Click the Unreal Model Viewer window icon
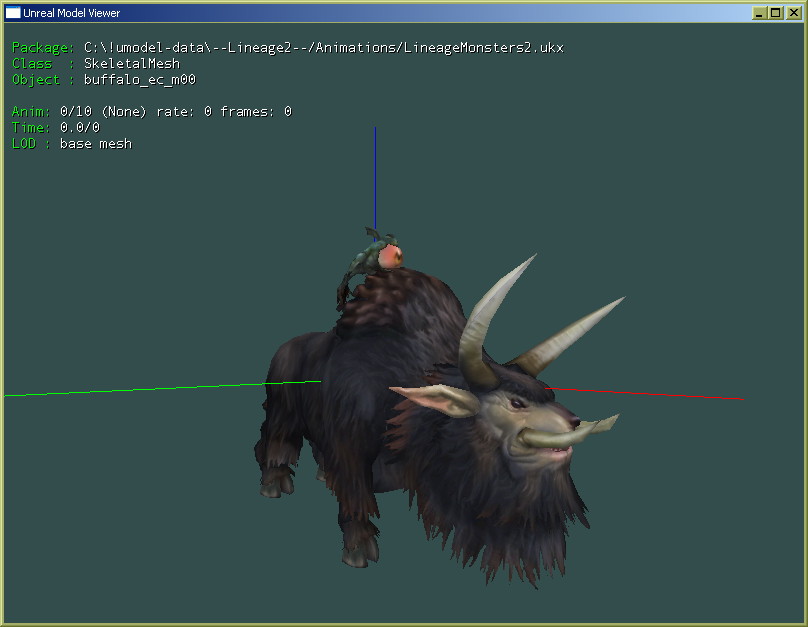808x627 pixels. pyautogui.click(x=12, y=12)
